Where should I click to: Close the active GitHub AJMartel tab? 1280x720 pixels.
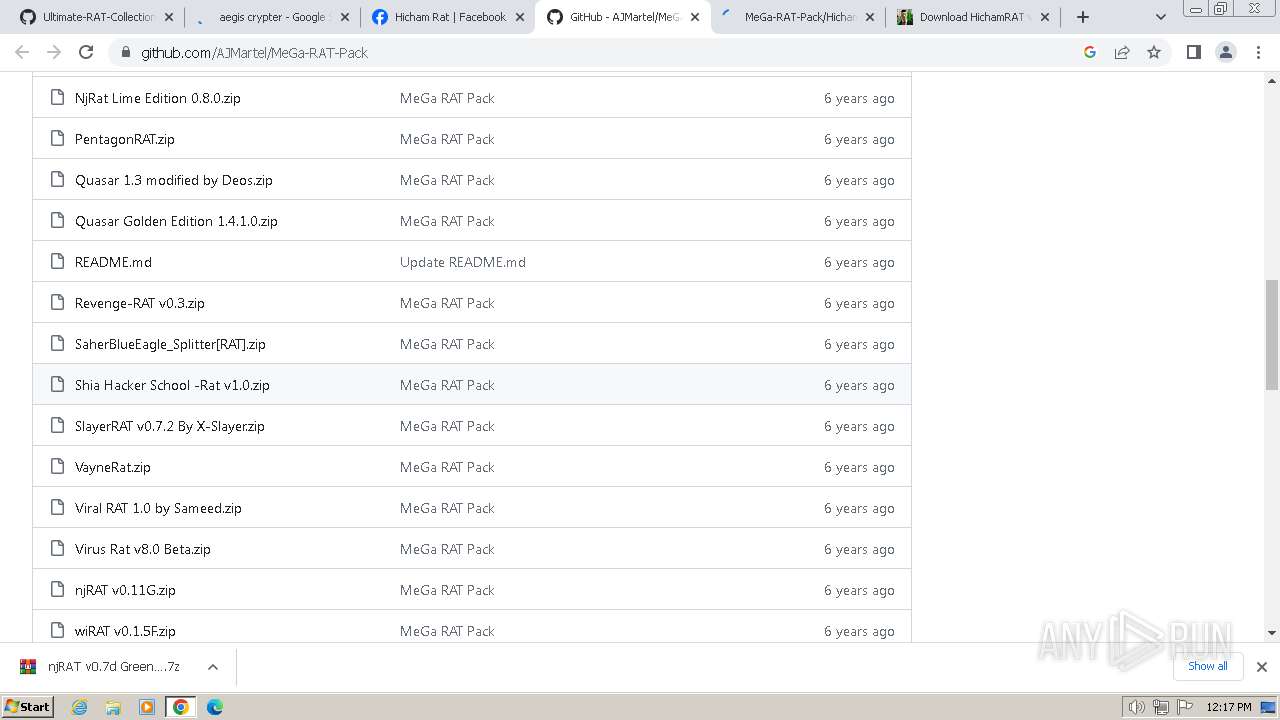coord(695,17)
